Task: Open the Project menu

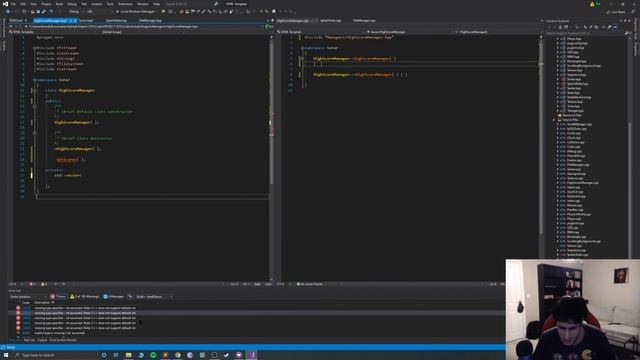Action: [46, 4]
